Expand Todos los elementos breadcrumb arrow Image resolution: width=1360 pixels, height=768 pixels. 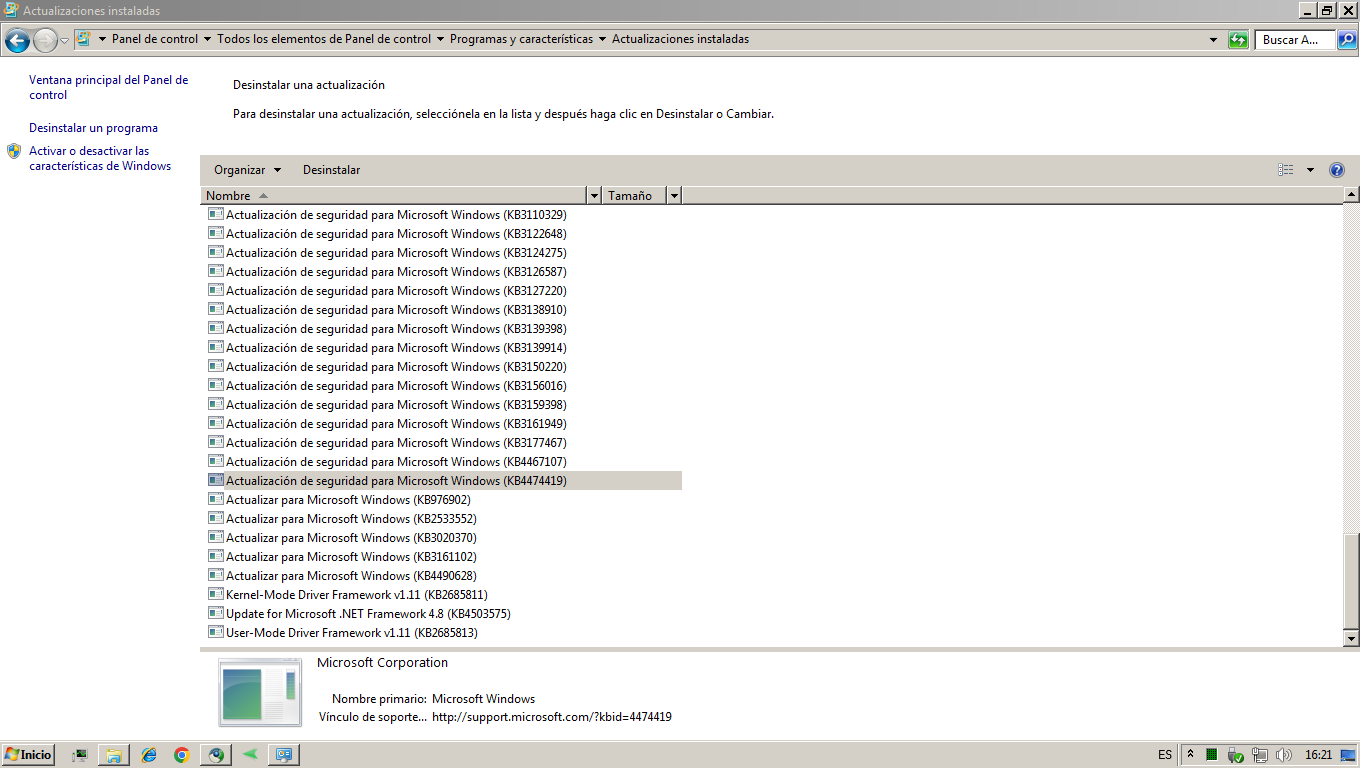pos(440,40)
